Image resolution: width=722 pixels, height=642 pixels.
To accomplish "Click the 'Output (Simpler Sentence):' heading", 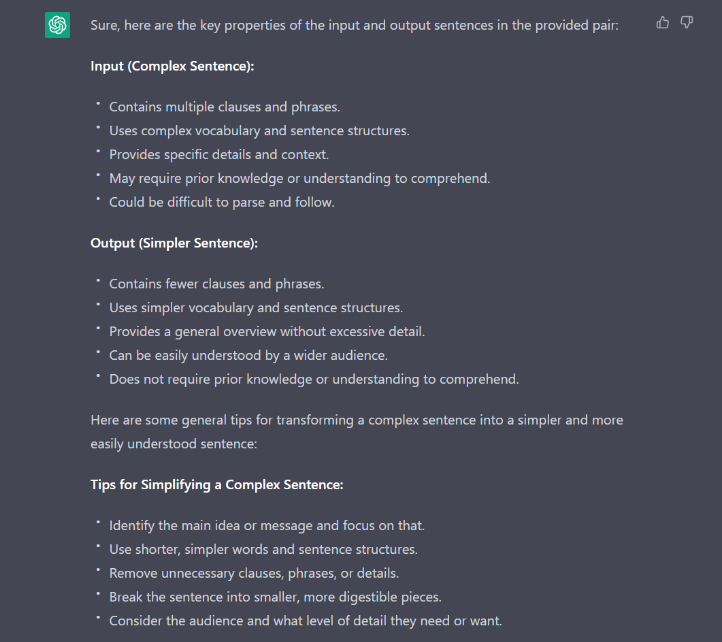I will pos(174,243).
